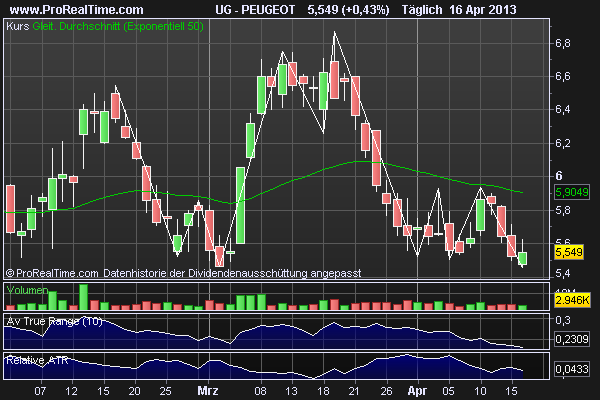The width and height of the screenshot is (600, 400).
Task: Click the 5,4 price axis label
Action: point(562,273)
